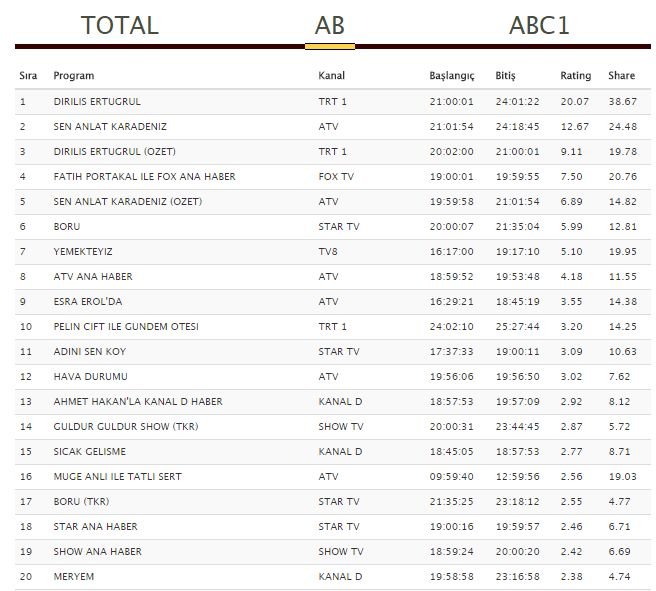Image resolution: width=656 pixels, height=591 pixels.
Task: Select the BORU program on STAR TV
Action: 67,227
